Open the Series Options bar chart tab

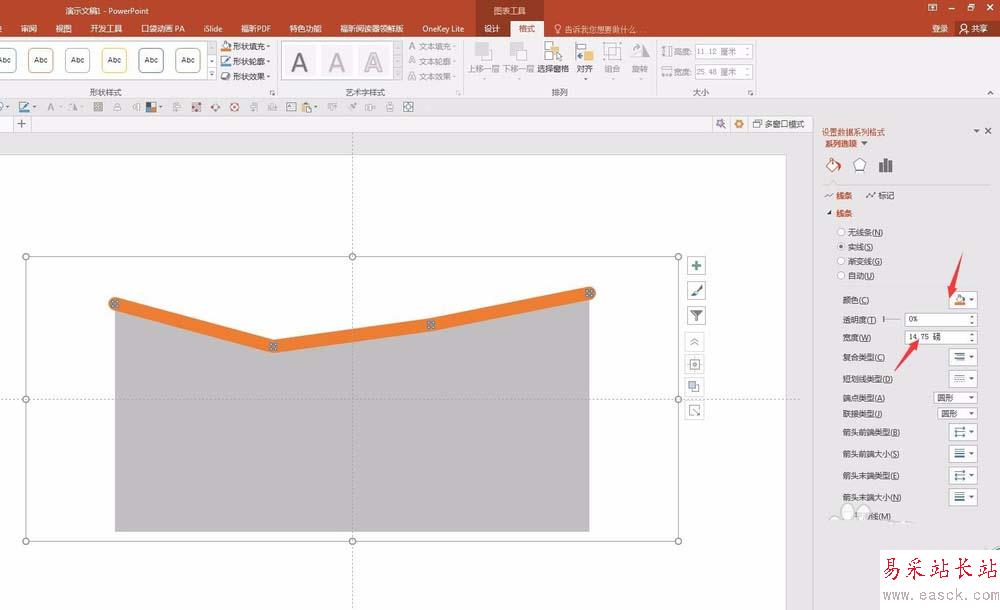coord(885,165)
